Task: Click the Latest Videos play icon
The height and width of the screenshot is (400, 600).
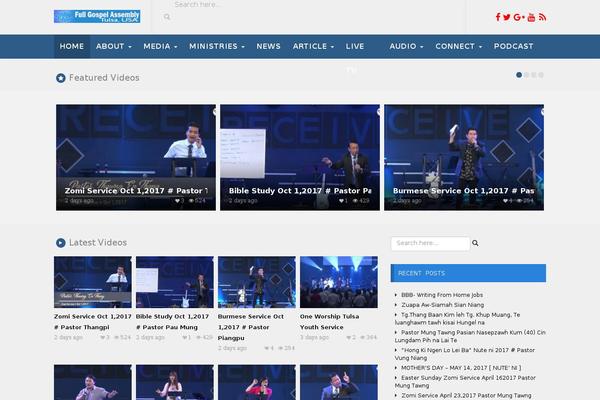Action: pos(60,243)
